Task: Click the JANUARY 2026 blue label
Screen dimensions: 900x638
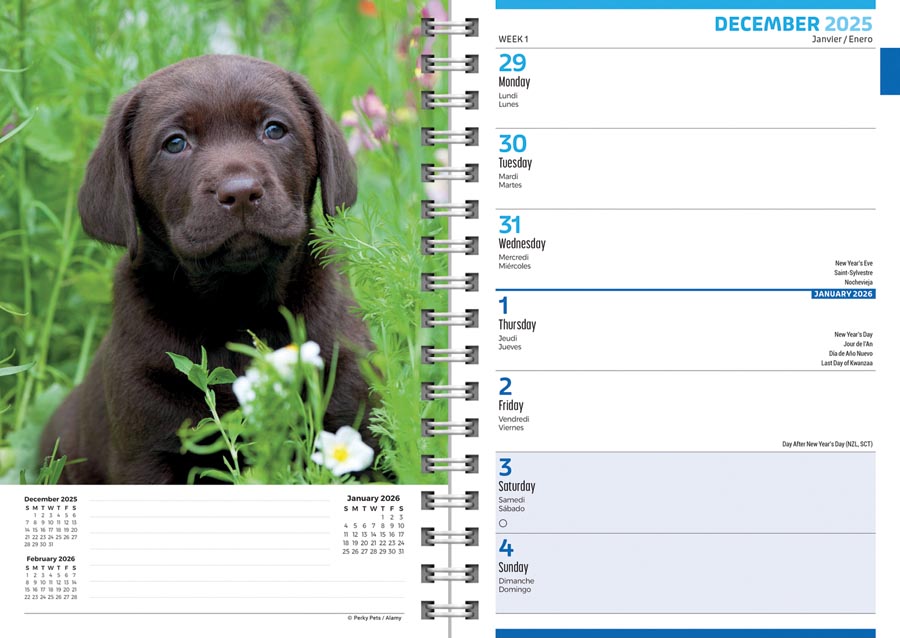Action: click(x=843, y=294)
